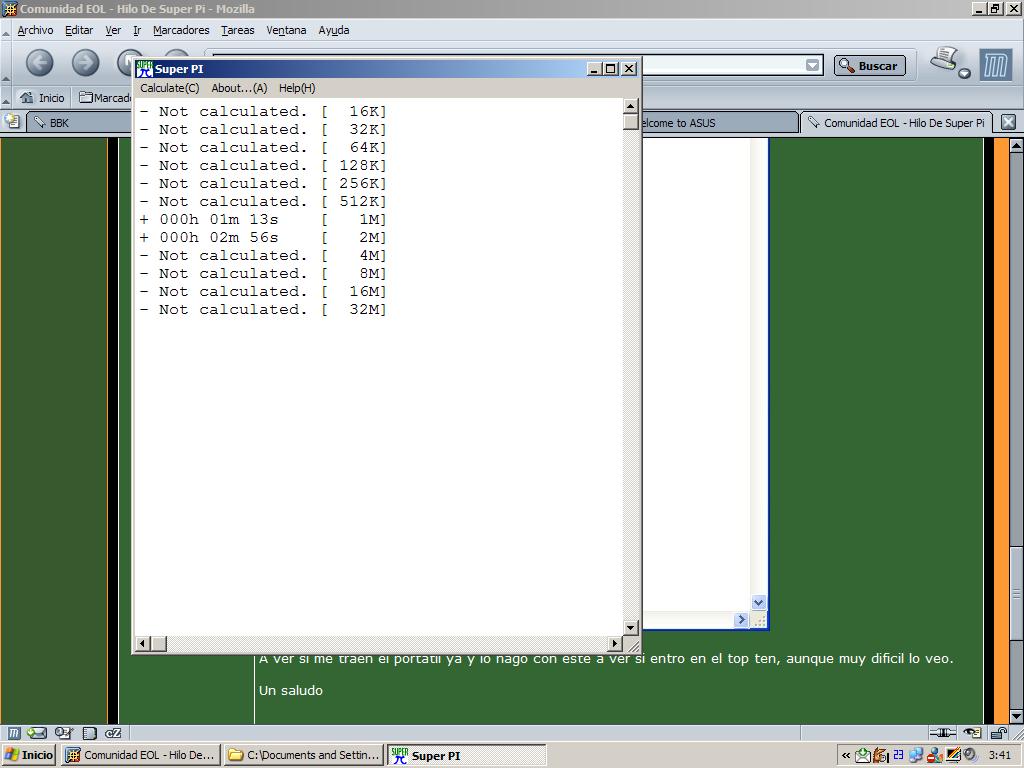
Task: Expand the URL bar history dropdown
Action: [x=813, y=66]
